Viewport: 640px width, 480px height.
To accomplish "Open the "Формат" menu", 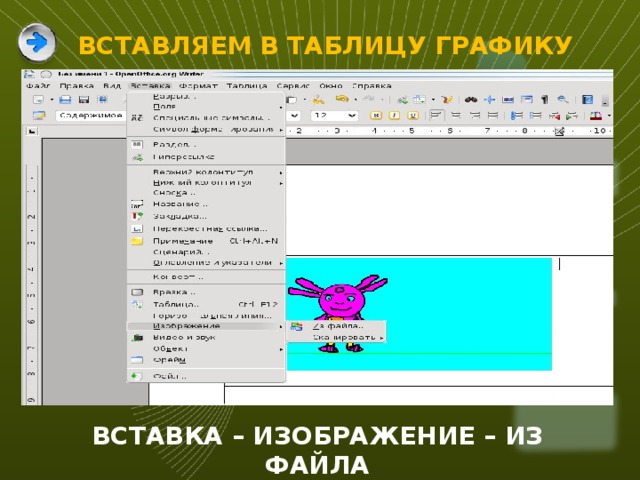I will tap(198, 86).
